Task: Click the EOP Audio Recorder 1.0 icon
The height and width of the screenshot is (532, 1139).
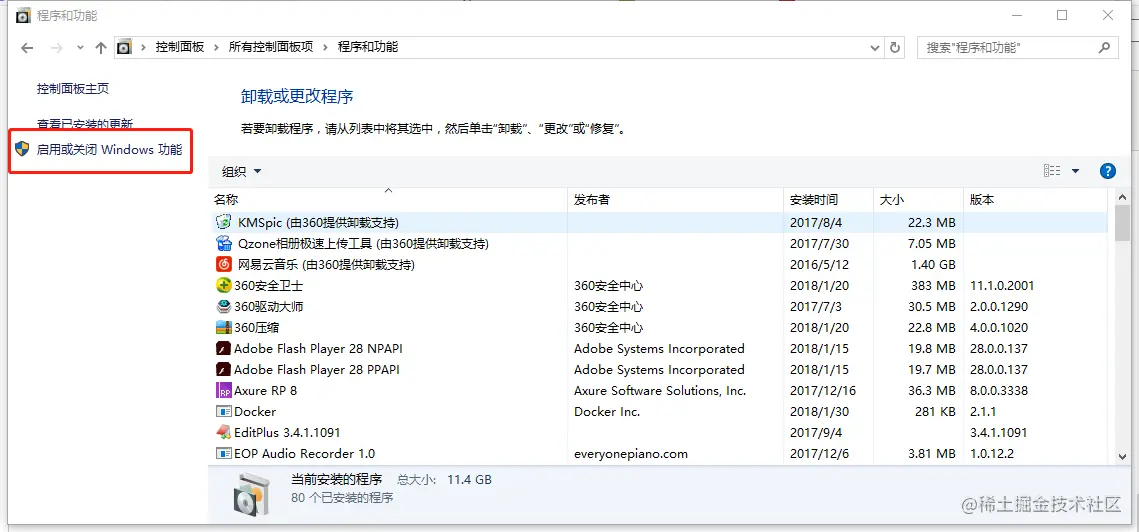Action: 224,454
